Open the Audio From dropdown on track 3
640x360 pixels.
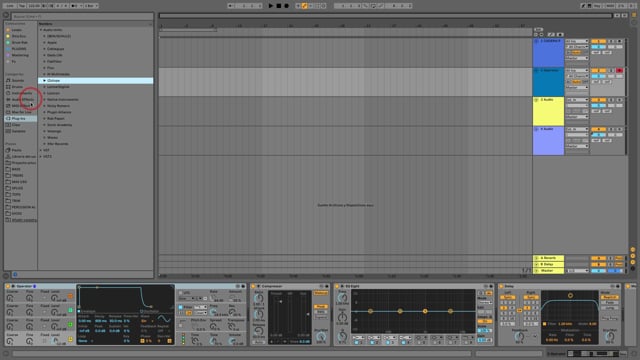point(577,100)
